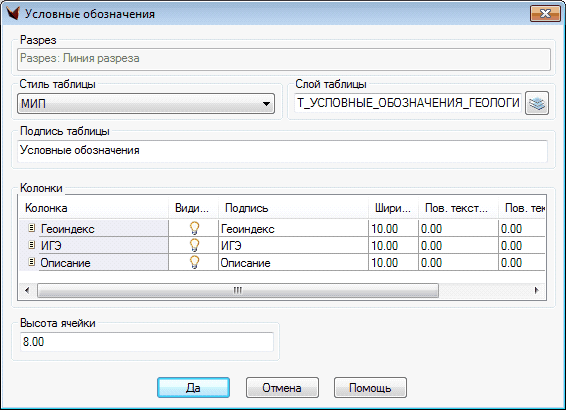Toggle visibility lightbulb for Описание row
The height and width of the screenshot is (410, 566).
194,262
